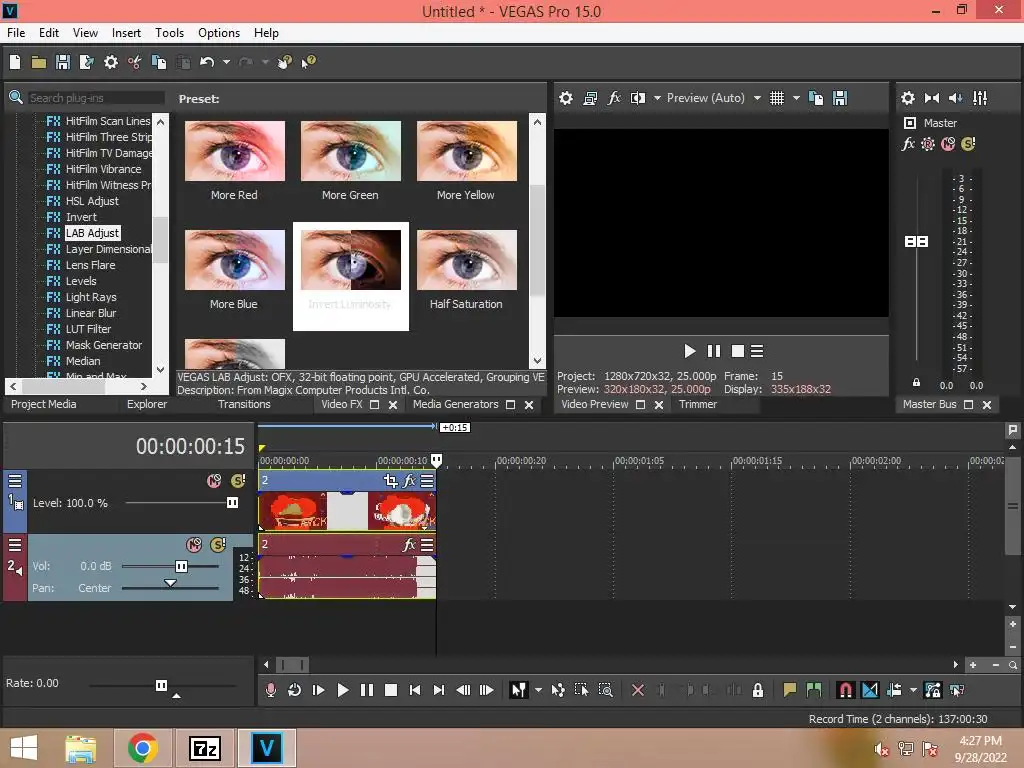The width and height of the screenshot is (1024, 768).
Task: Open Event FX on the video clip
Action: pyautogui.click(x=409, y=481)
